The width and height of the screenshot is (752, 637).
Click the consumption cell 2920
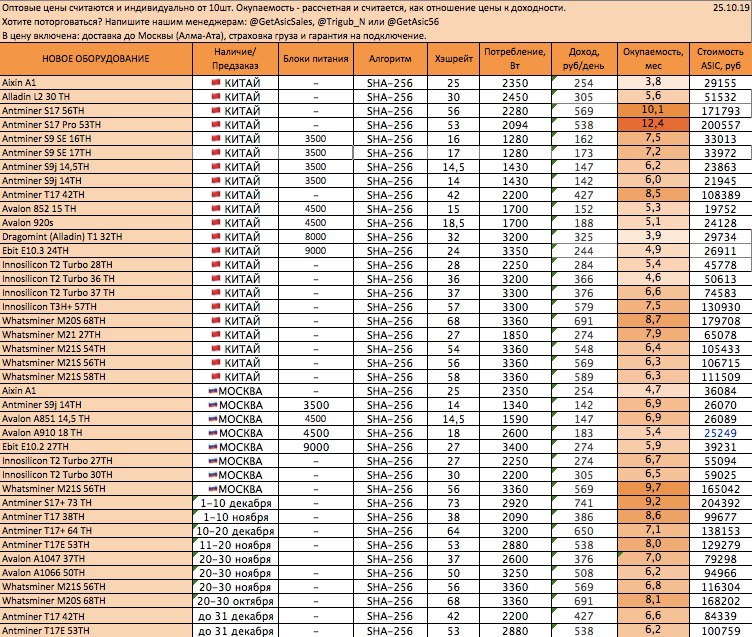coord(515,503)
